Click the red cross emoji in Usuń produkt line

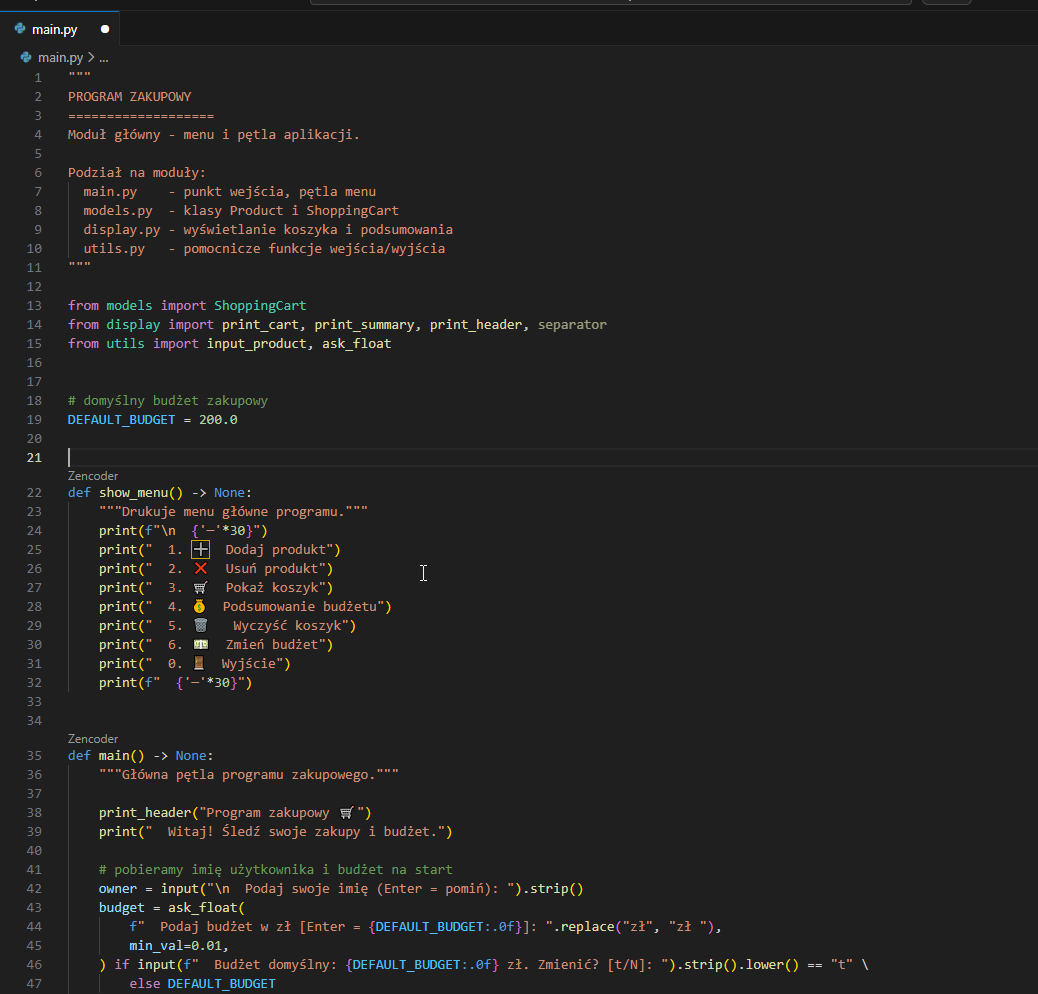click(x=201, y=568)
